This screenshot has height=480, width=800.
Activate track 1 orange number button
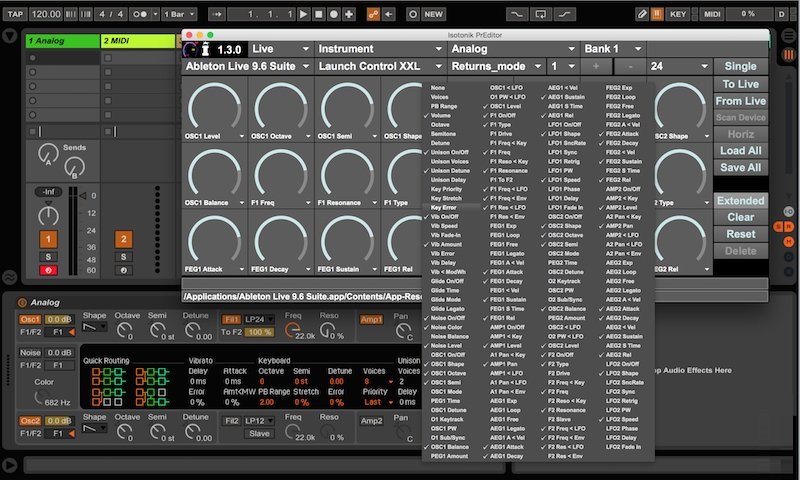(x=48, y=239)
